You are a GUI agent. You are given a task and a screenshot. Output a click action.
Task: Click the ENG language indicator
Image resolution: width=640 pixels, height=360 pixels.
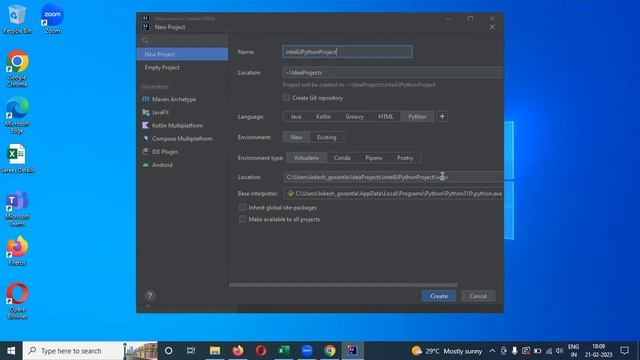[x=573, y=351]
